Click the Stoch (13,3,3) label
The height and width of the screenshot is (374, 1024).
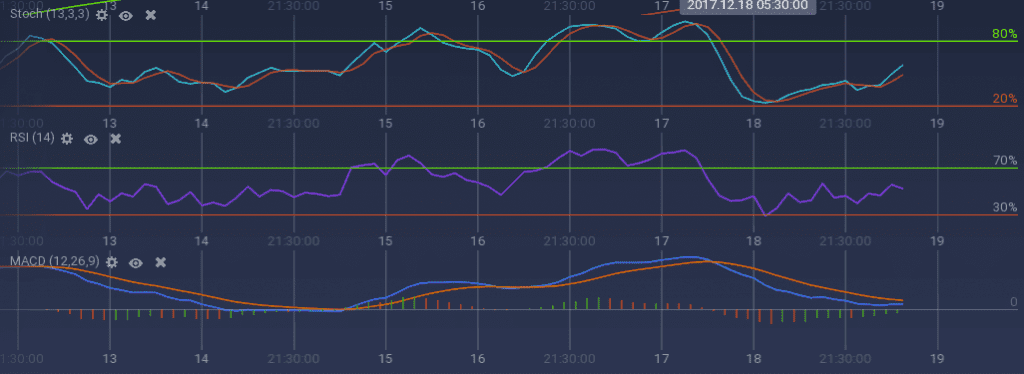[x=50, y=14]
